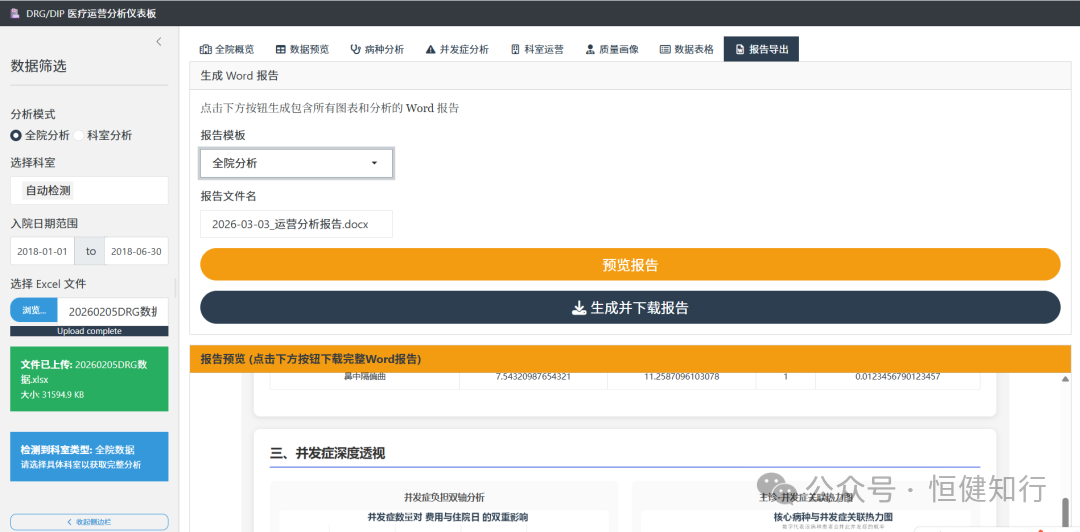Select the 报告导出 tab
The image size is (1080, 532).
click(761, 49)
